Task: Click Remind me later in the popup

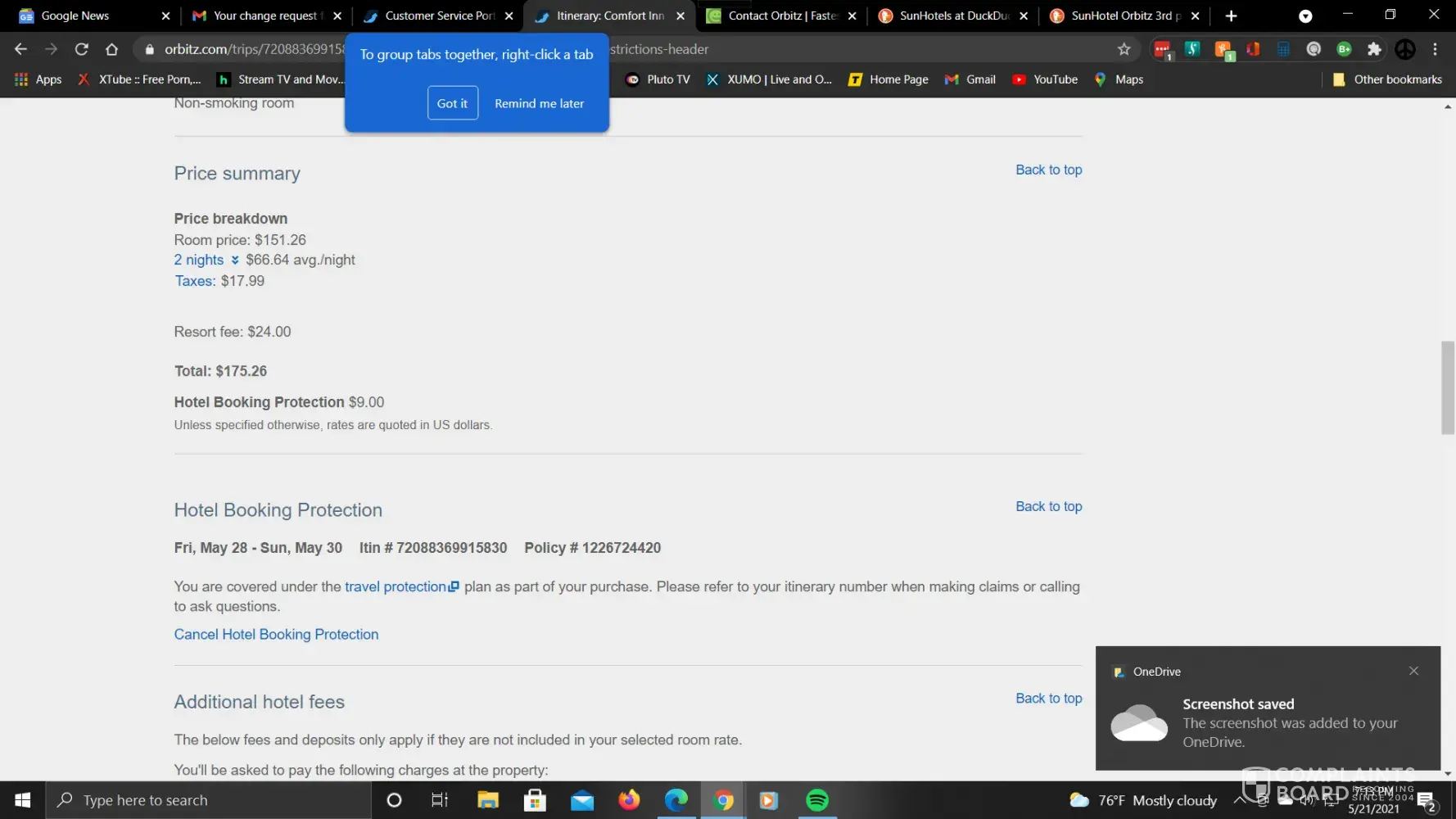Action: click(x=539, y=103)
